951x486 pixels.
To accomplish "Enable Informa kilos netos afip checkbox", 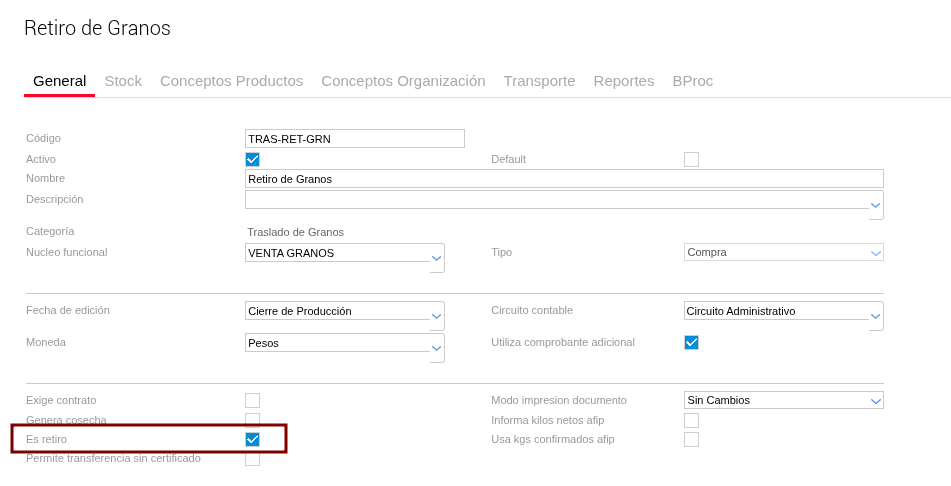I will (691, 420).
